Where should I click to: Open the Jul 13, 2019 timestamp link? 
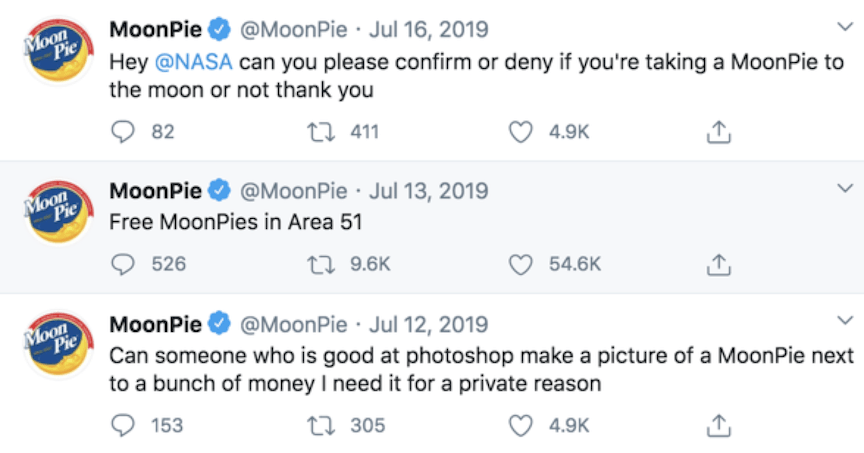pos(429,190)
